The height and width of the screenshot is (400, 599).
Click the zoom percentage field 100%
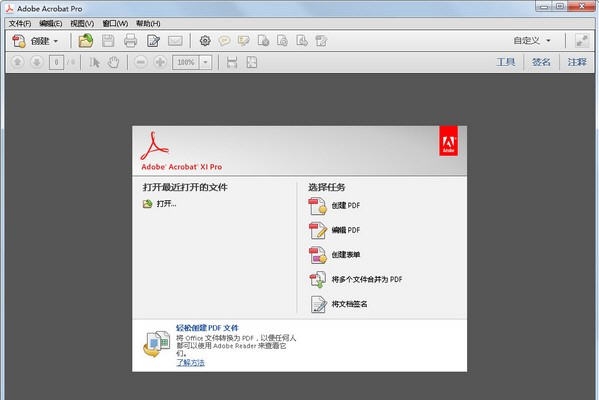pos(186,62)
